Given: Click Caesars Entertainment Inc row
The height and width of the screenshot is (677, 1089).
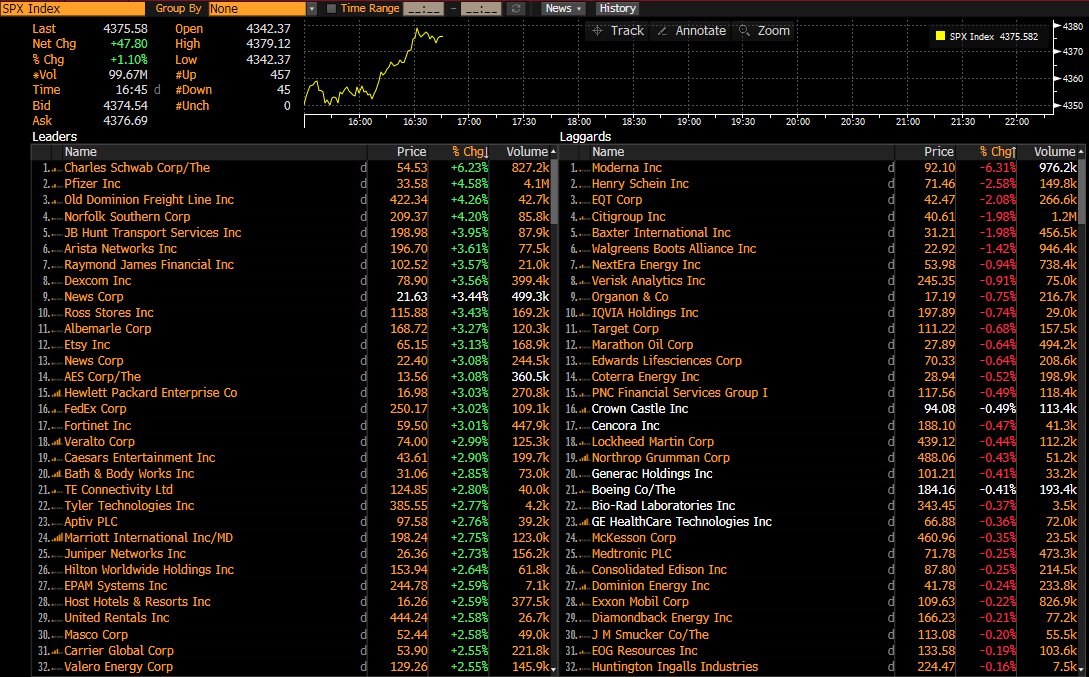Looking at the screenshot, I should point(140,458).
